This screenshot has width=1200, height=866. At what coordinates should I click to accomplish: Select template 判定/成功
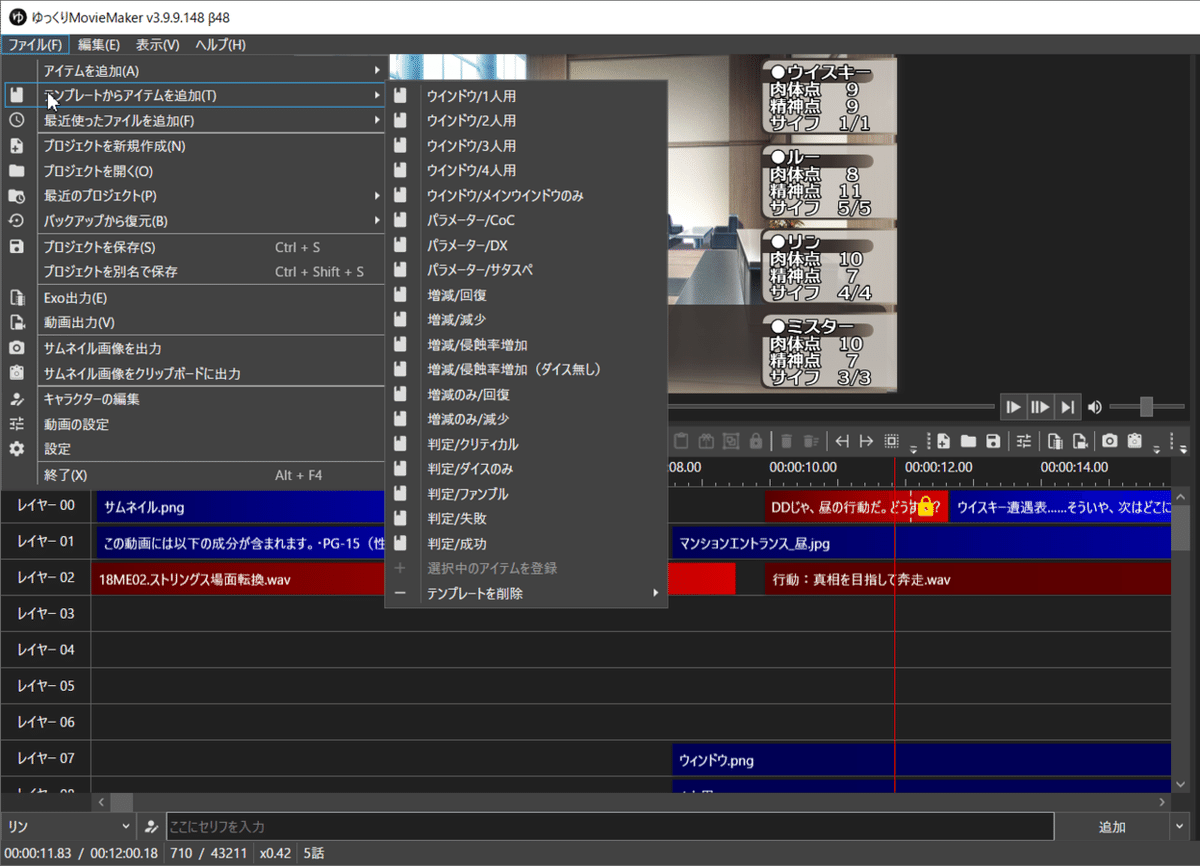pos(526,544)
